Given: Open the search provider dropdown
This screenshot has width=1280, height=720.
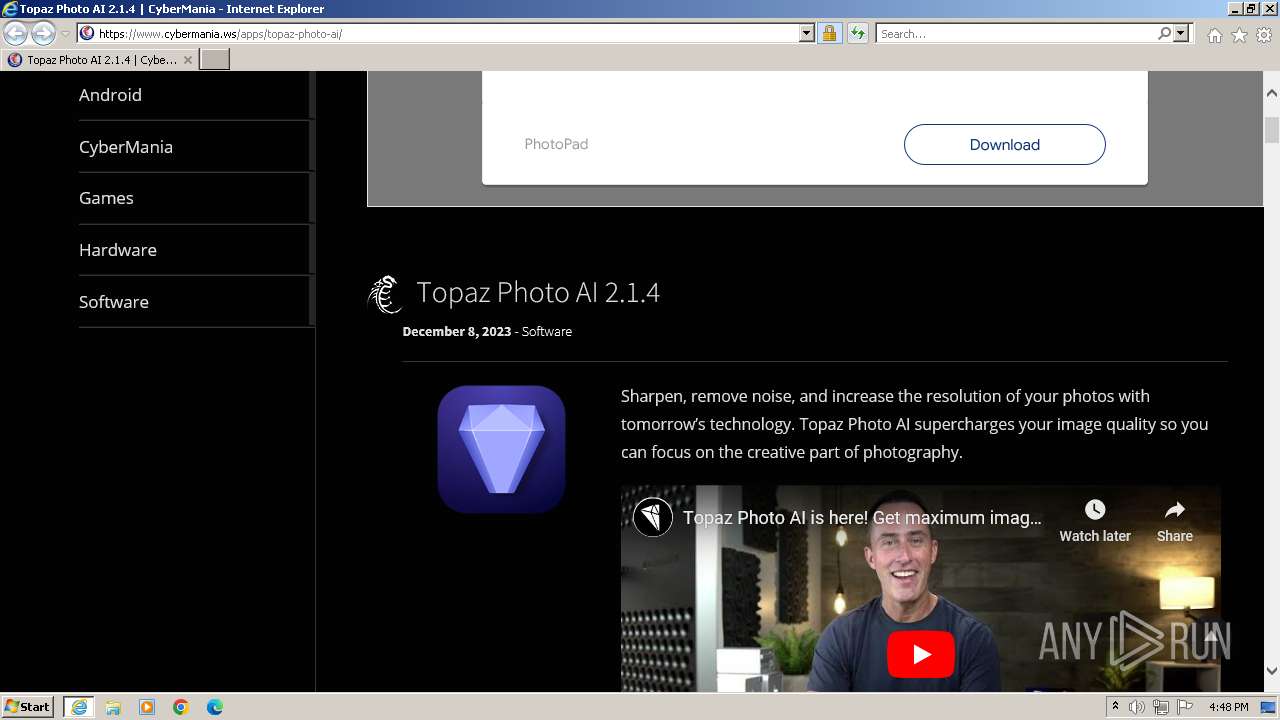Looking at the screenshot, I should [x=1181, y=34].
